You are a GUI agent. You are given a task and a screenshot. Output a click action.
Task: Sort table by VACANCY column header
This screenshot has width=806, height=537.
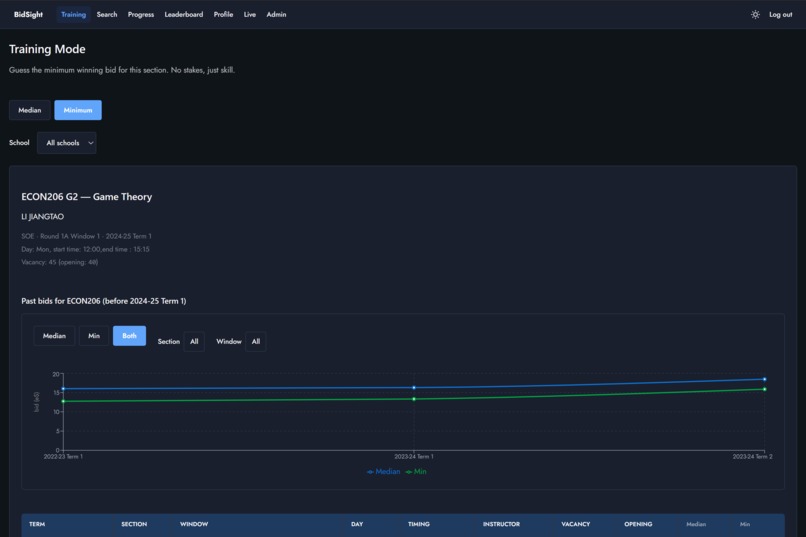click(576, 524)
